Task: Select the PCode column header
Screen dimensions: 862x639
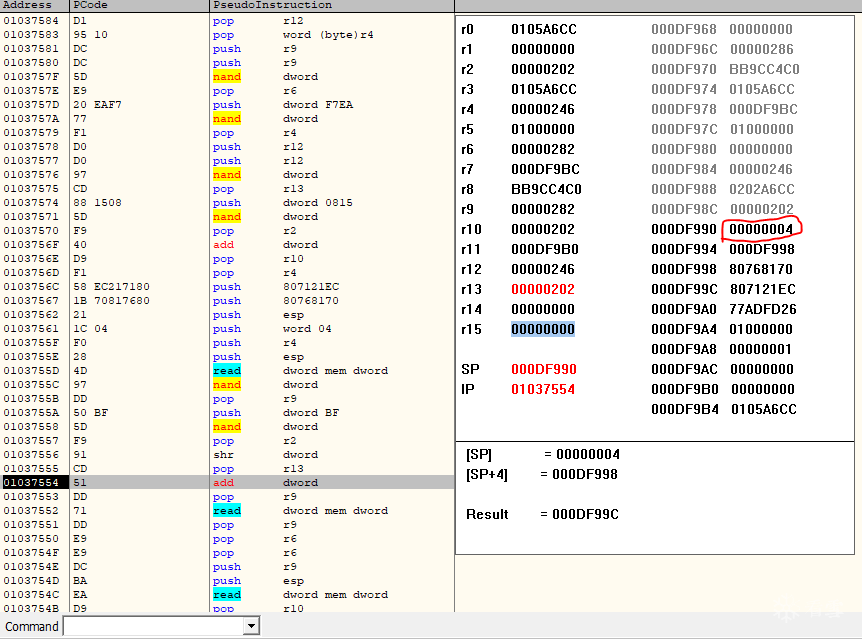Action: tap(140, 5)
